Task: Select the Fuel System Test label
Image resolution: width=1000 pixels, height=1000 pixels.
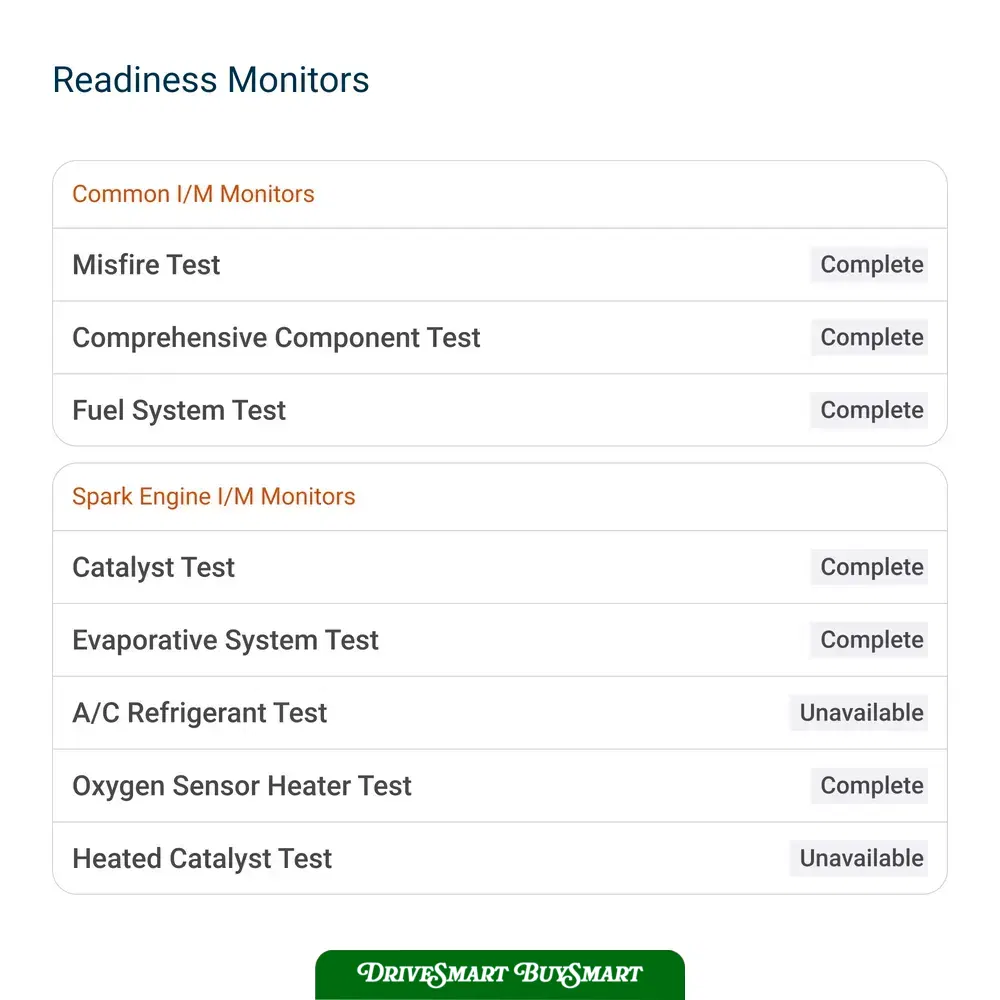Action: (179, 410)
